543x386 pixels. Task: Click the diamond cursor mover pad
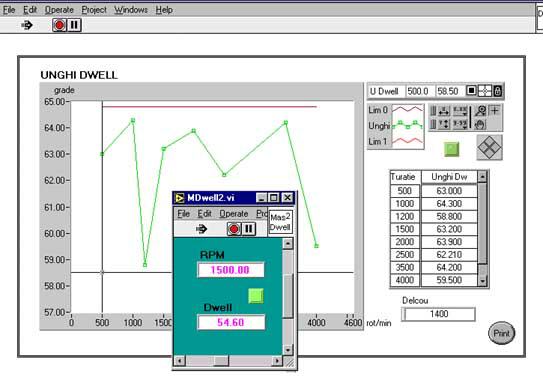tap(489, 147)
